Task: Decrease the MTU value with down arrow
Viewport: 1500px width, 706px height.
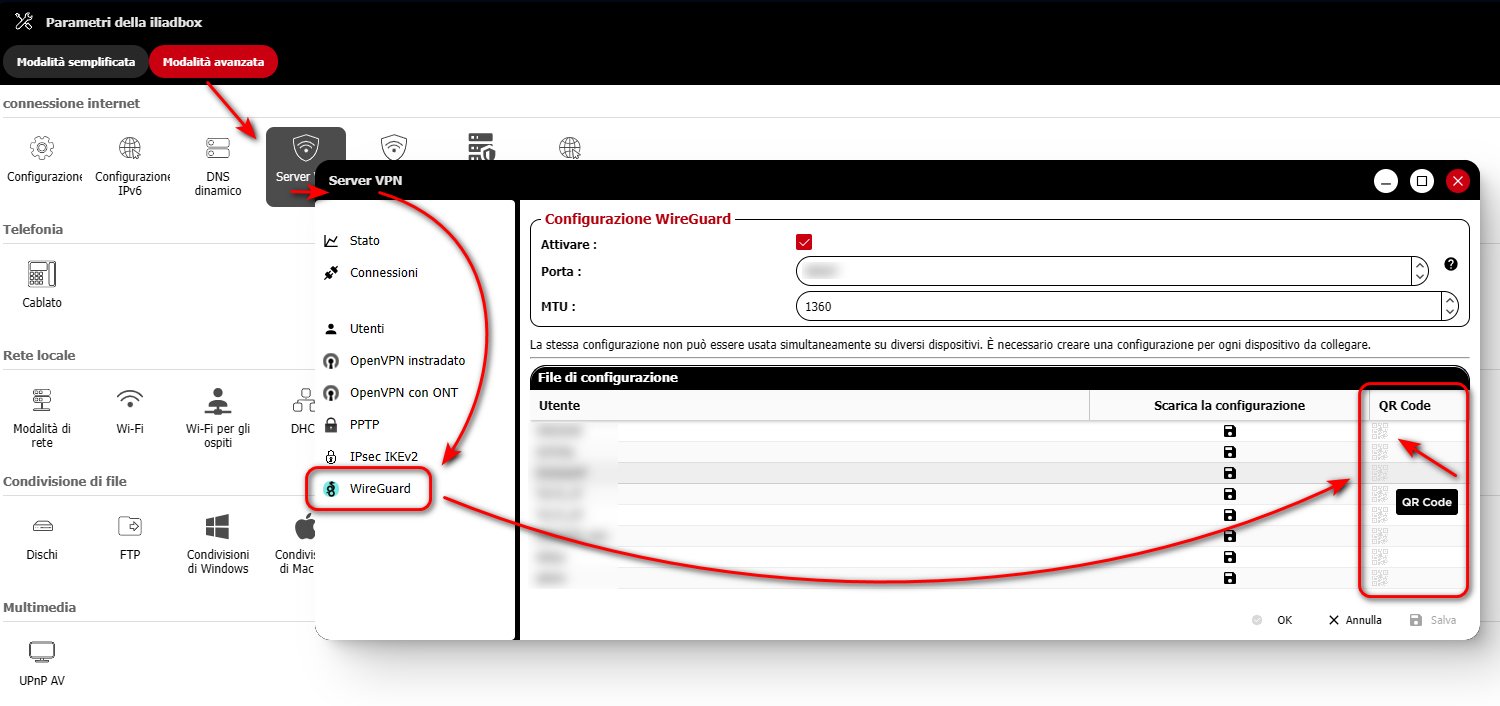Action: point(1449,313)
